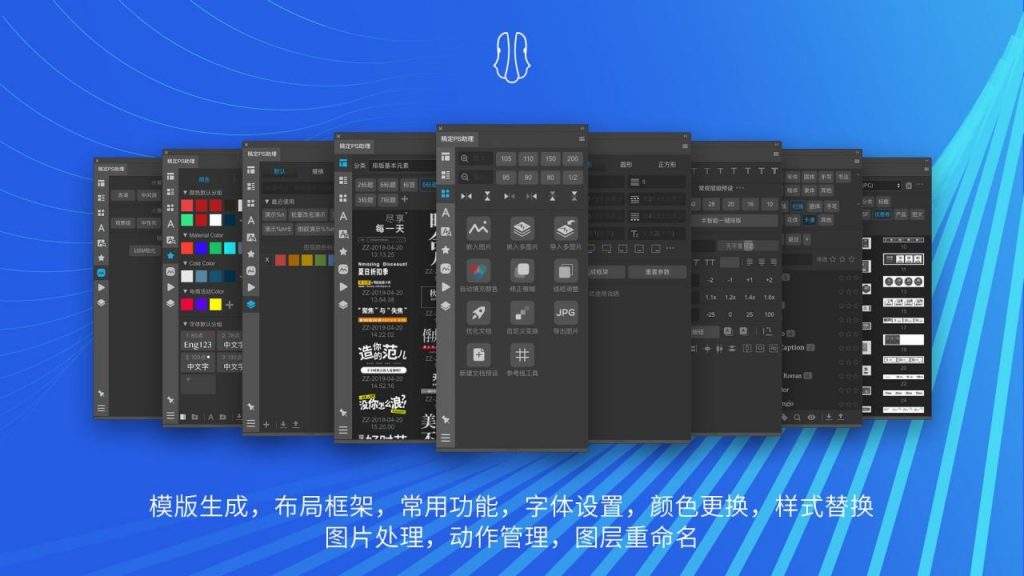Select the 参考线工具 grid icon

coord(521,354)
